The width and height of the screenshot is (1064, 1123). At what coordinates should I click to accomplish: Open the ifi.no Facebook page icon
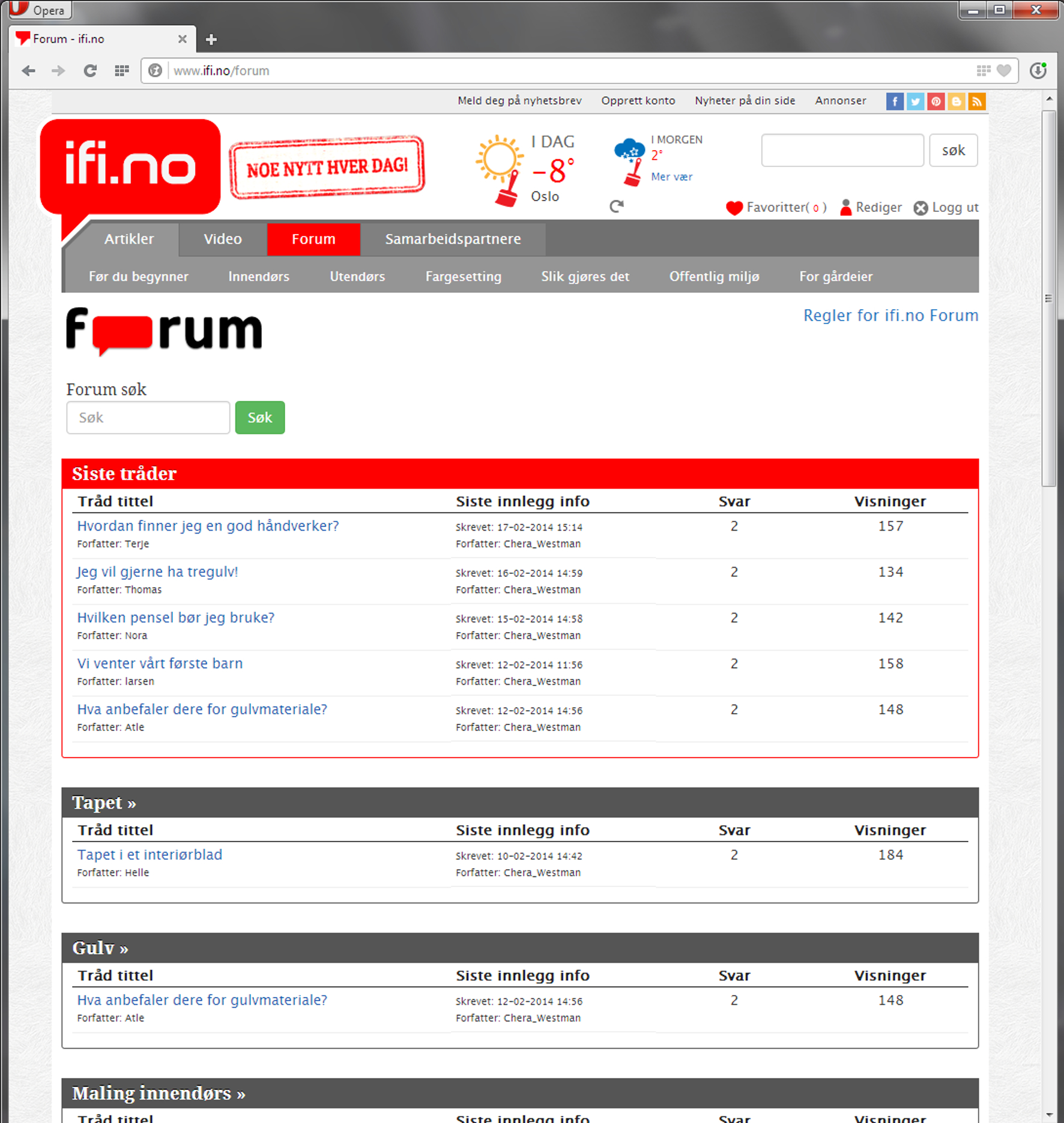[894, 101]
